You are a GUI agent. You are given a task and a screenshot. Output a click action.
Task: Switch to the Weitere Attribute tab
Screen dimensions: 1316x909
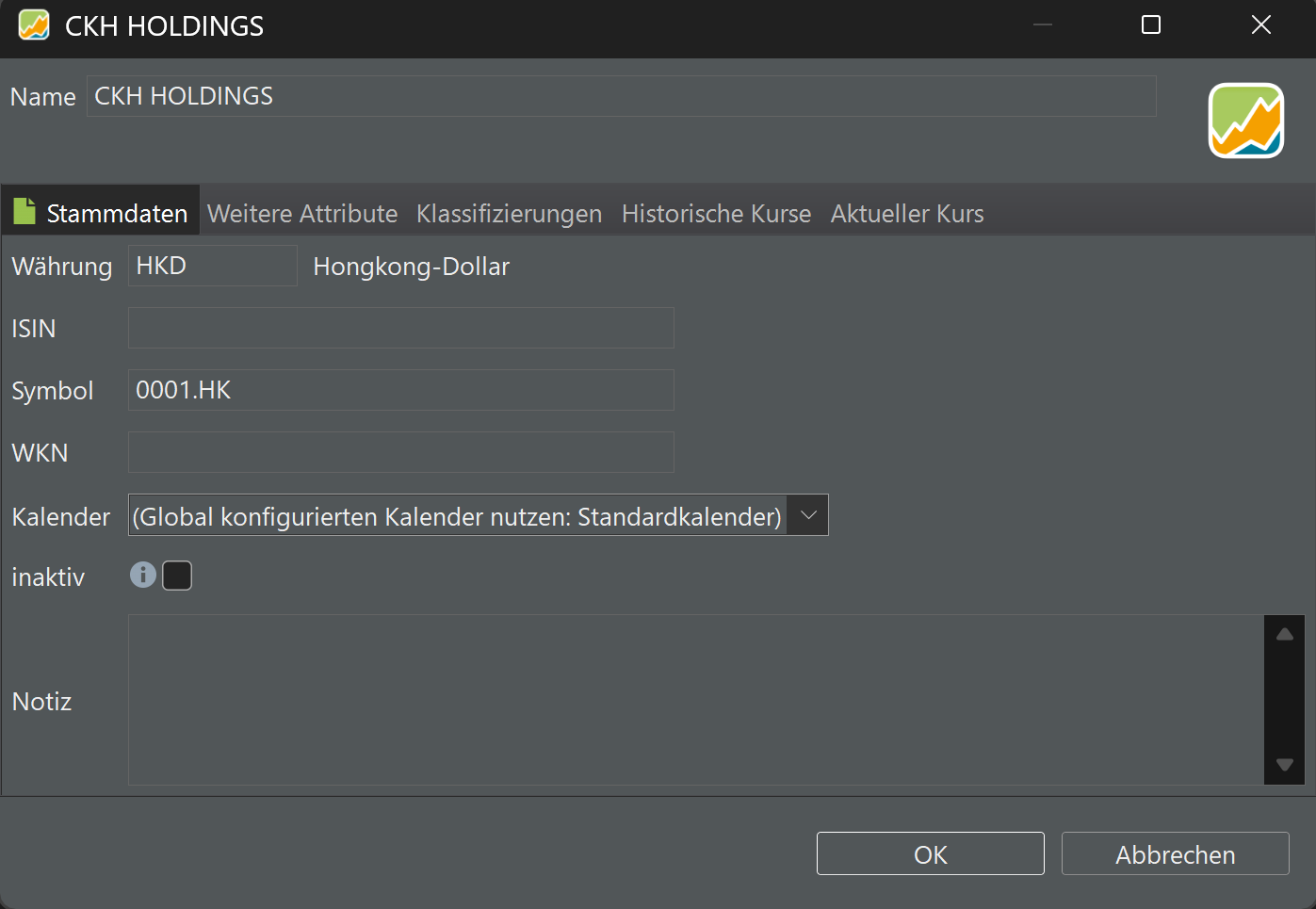pyautogui.click(x=302, y=214)
